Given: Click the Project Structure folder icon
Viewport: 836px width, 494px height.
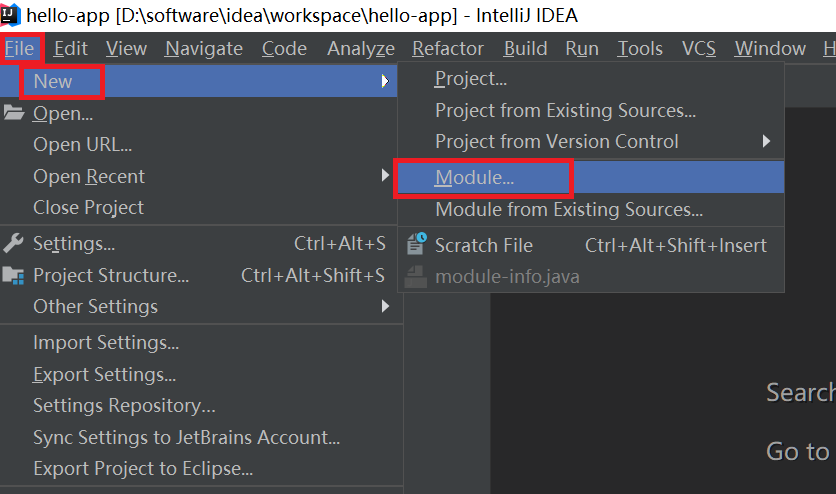Looking at the screenshot, I should [13, 276].
